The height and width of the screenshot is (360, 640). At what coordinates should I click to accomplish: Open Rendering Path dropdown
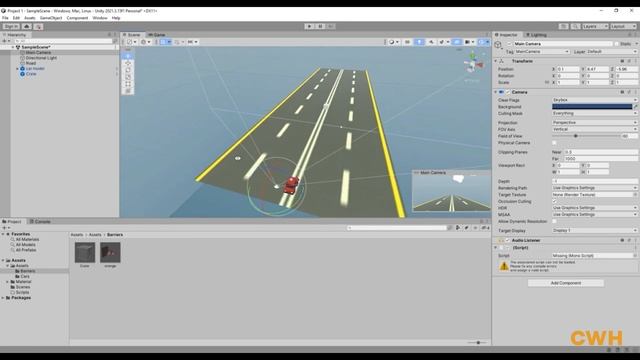594,188
